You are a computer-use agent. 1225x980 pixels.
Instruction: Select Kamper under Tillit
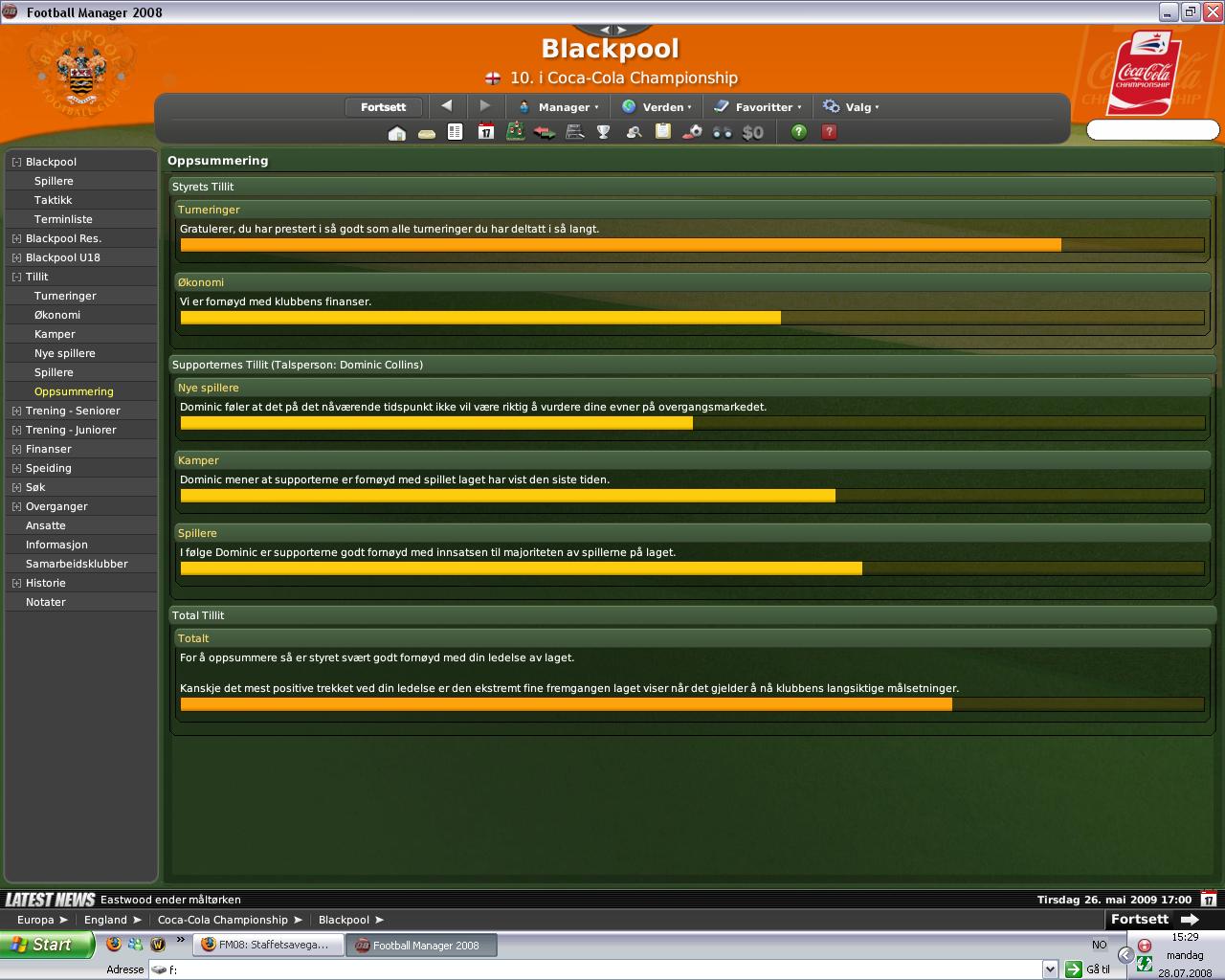click(55, 334)
